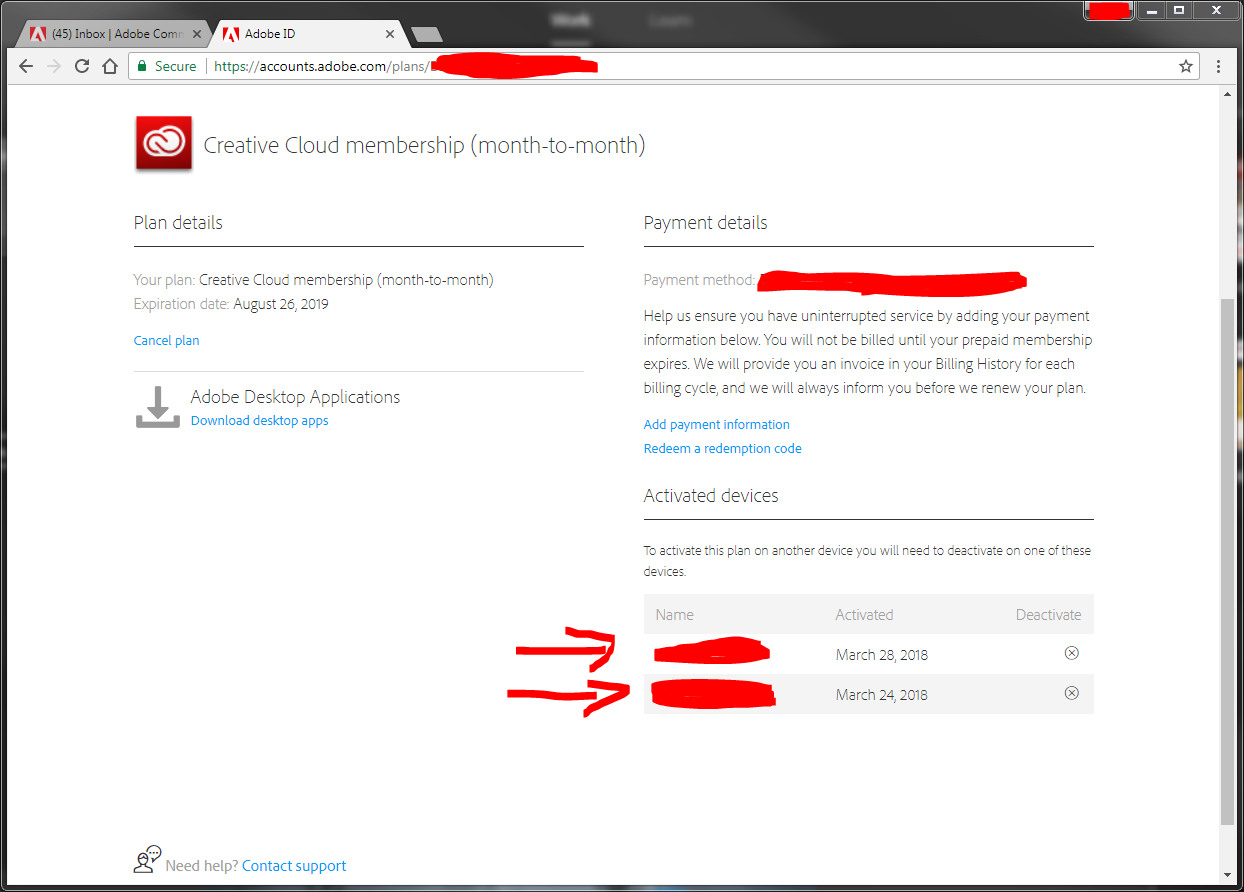Viewport: 1244px width, 892px height.
Task: Click the browser back arrow
Action: pyautogui.click(x=26, y=66)
